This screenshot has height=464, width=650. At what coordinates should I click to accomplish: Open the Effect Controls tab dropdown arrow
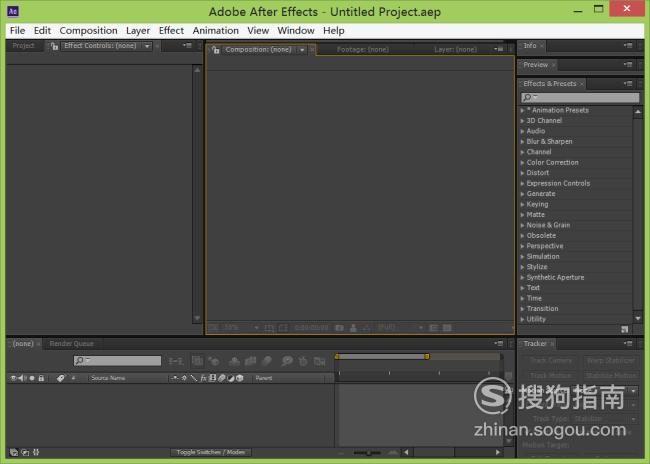pyautogui.click(x=147, y=46)
